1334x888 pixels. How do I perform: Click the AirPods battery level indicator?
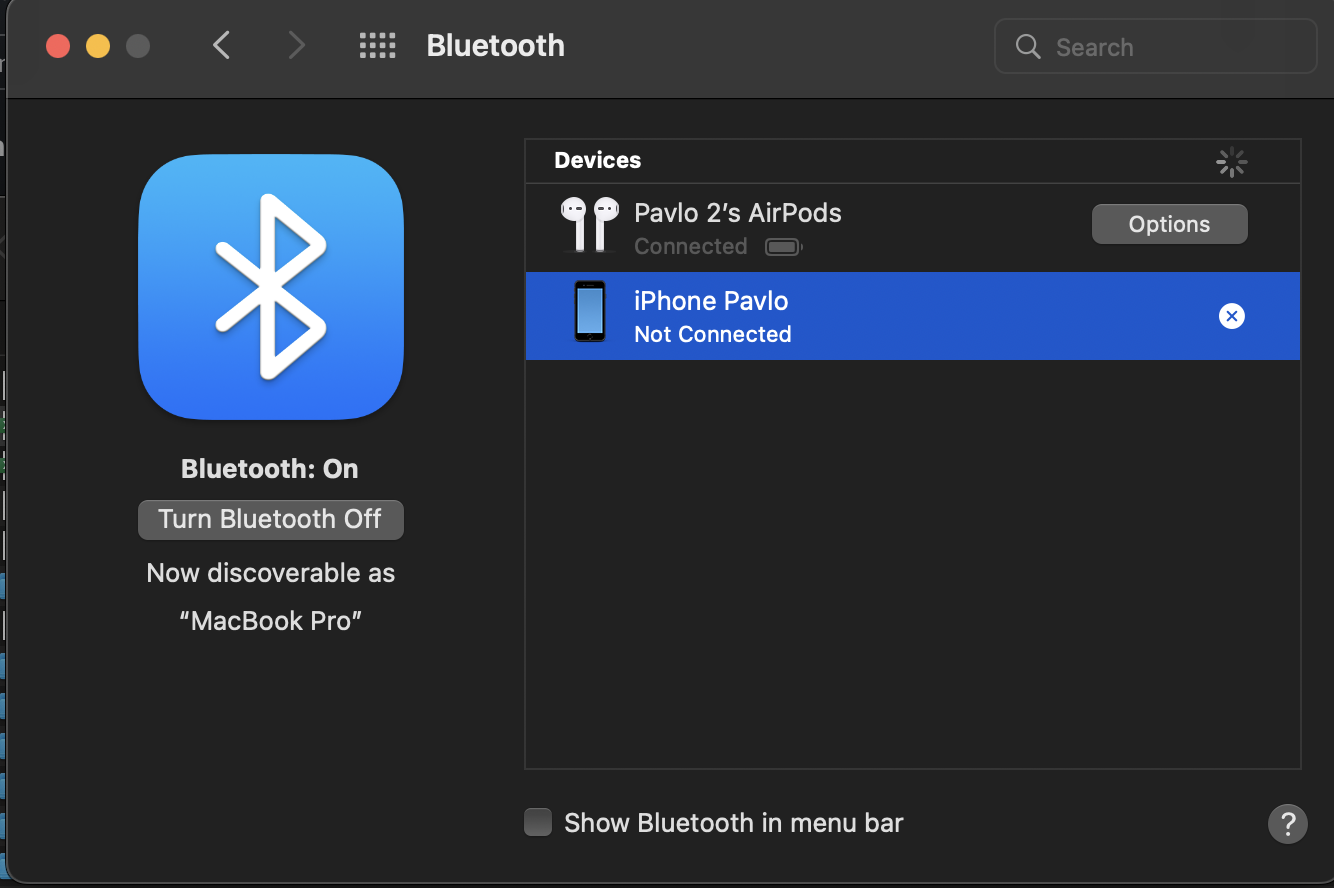784,247
